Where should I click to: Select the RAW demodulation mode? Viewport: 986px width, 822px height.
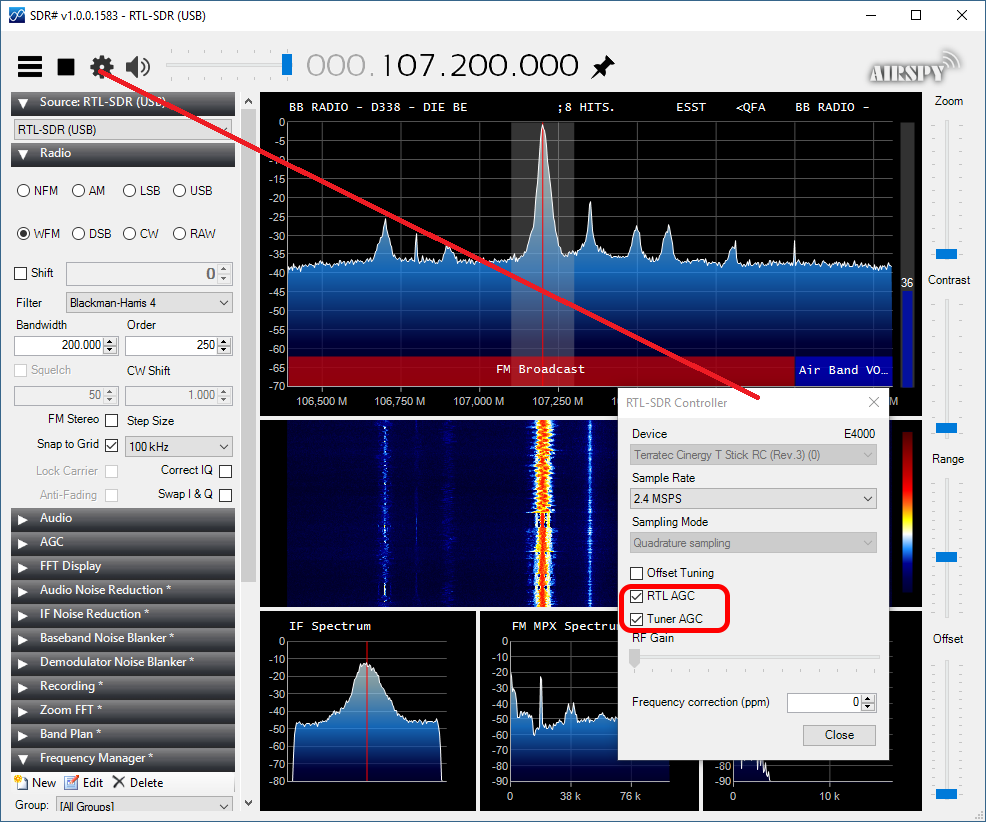pos(179,234)
